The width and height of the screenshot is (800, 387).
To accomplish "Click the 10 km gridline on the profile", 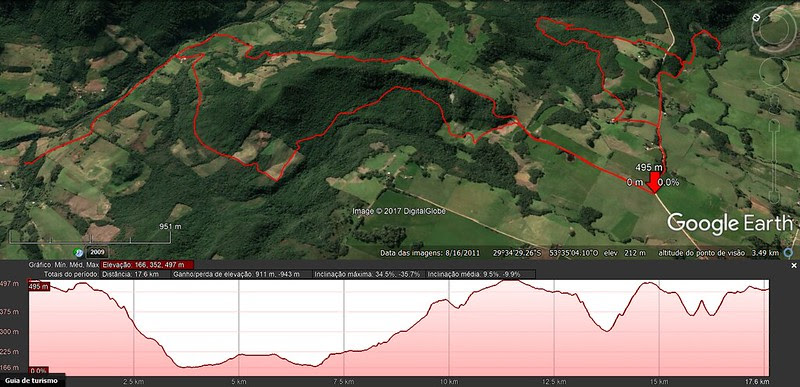I will 449,327.
